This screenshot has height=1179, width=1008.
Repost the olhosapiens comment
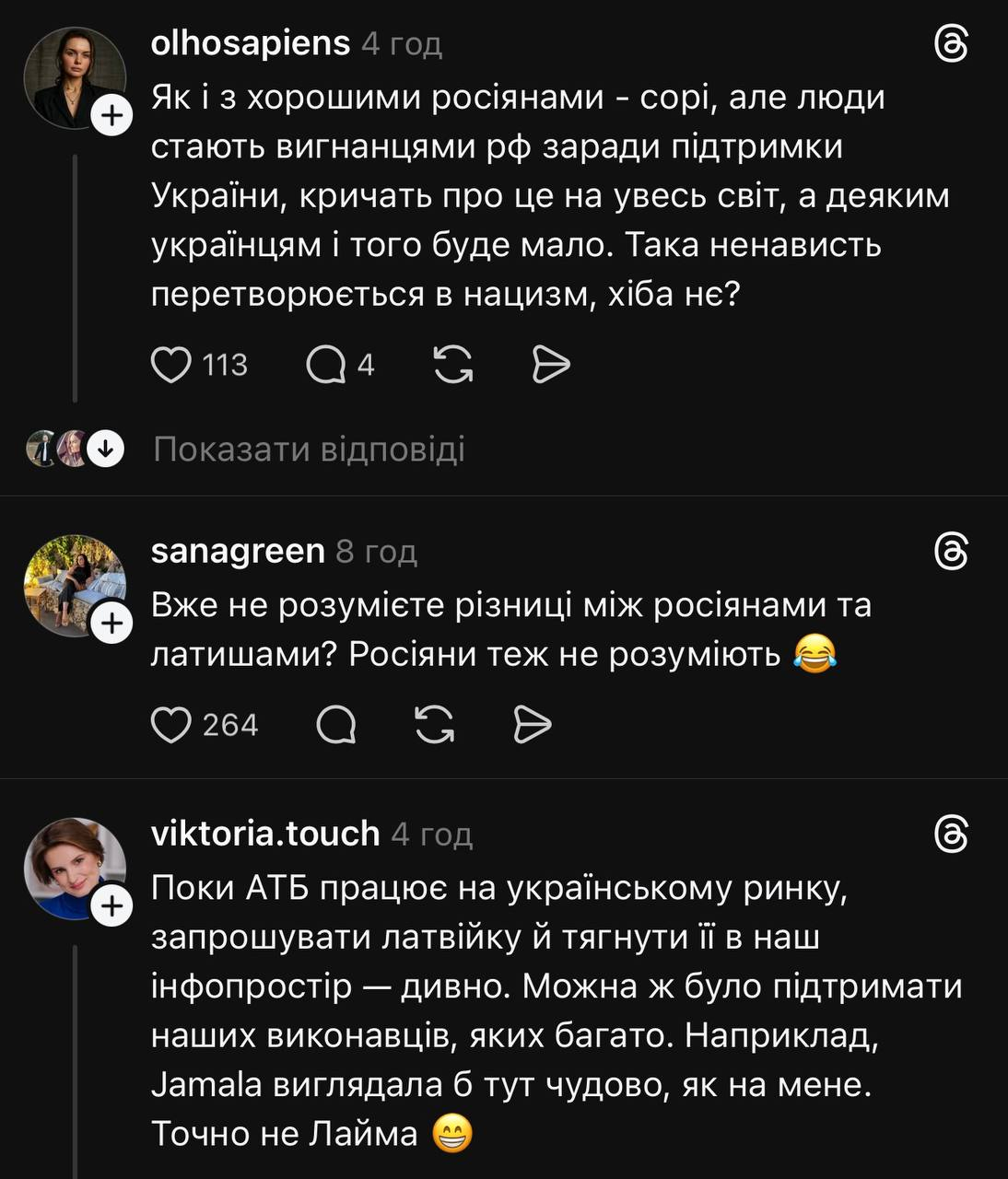click(453, 366)
